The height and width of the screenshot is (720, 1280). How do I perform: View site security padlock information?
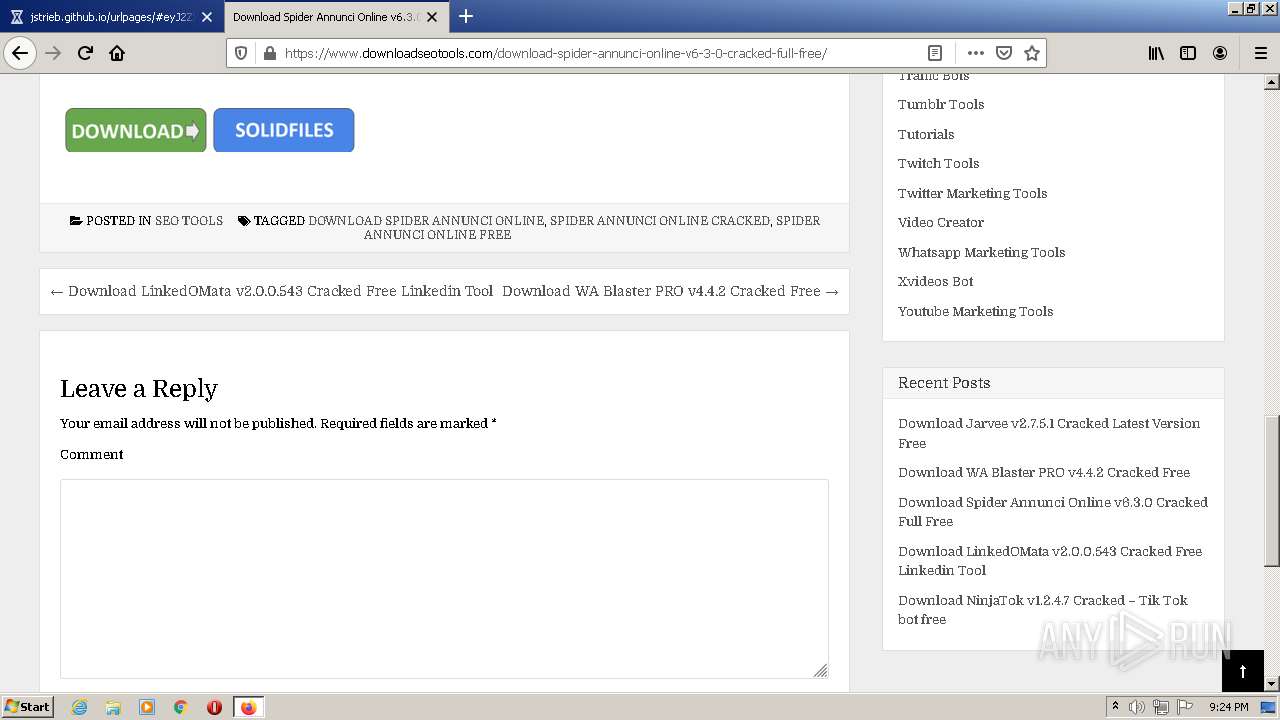pos(268,53)
